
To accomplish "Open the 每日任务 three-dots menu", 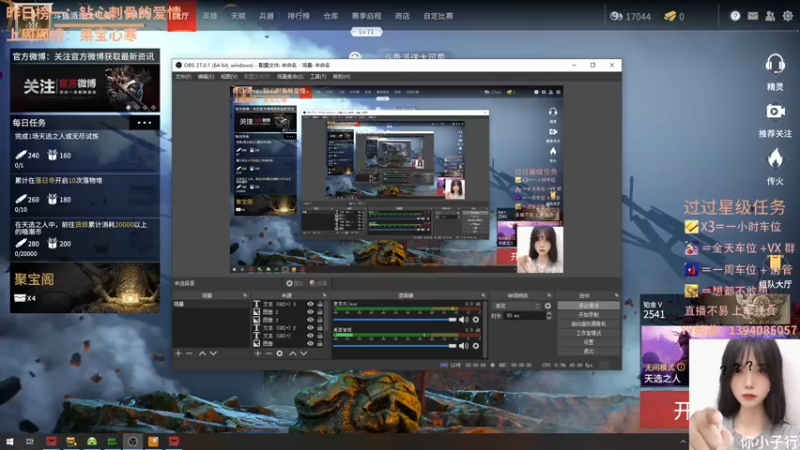I will coord(144,122).
